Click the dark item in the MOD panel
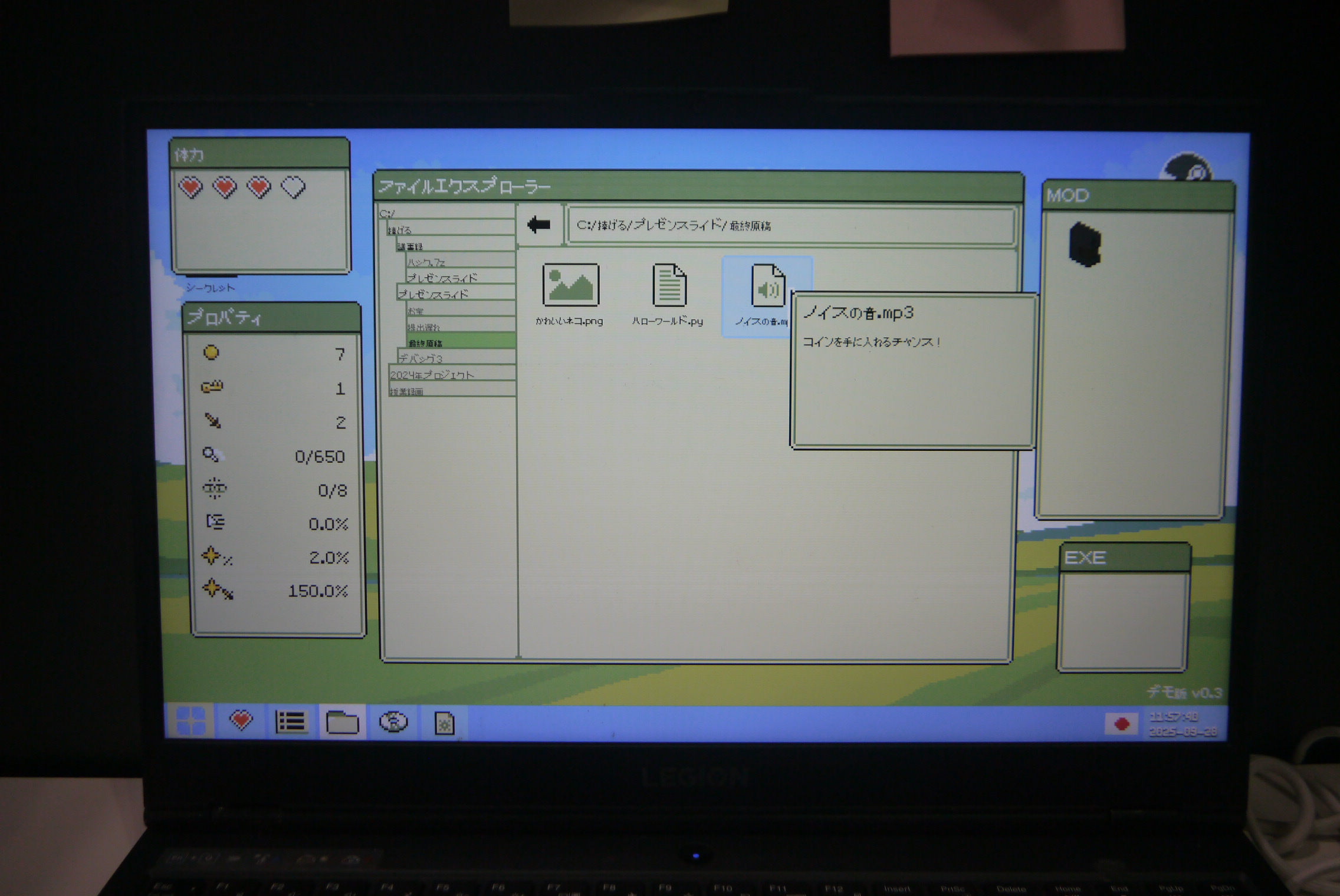The height and width of the screenshot is (896, 1340). [1085, 244]
